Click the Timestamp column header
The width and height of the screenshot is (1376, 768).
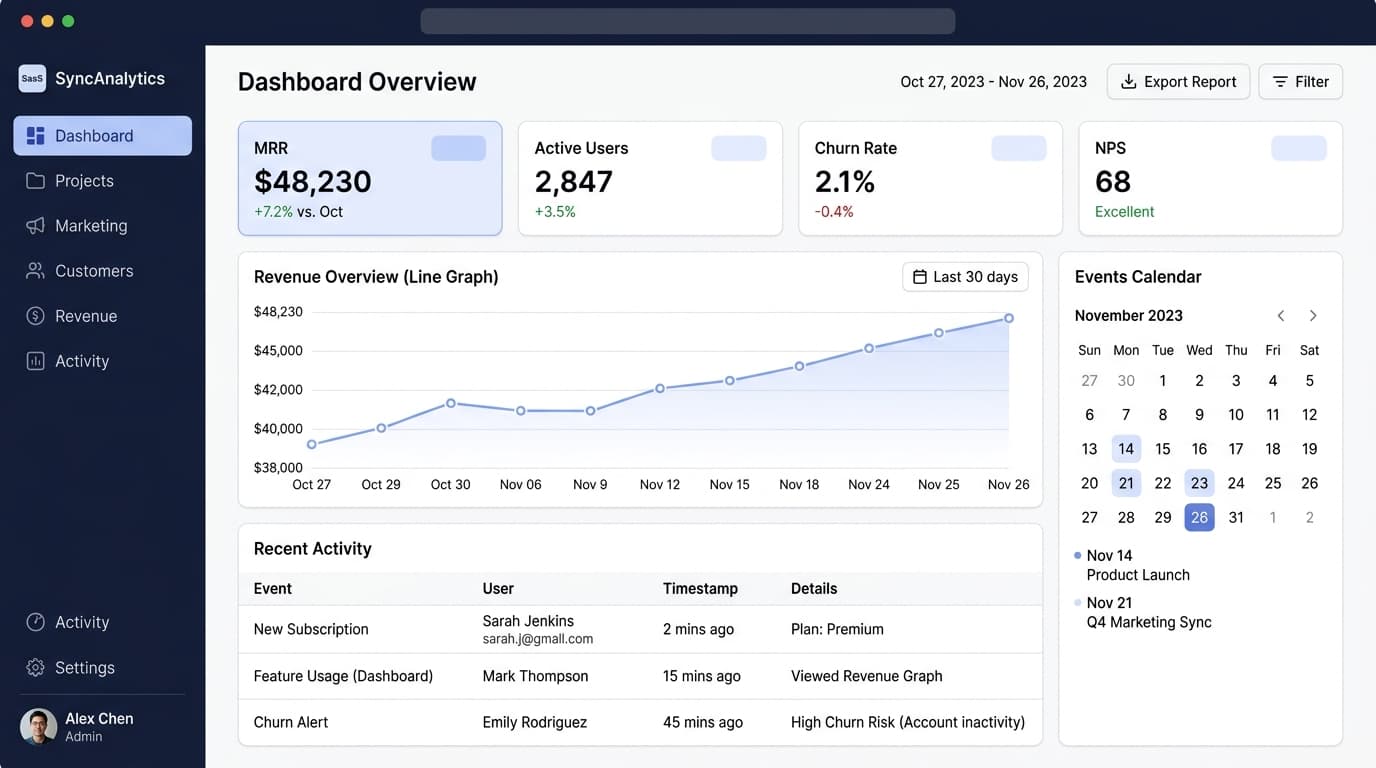click(700, 589)
